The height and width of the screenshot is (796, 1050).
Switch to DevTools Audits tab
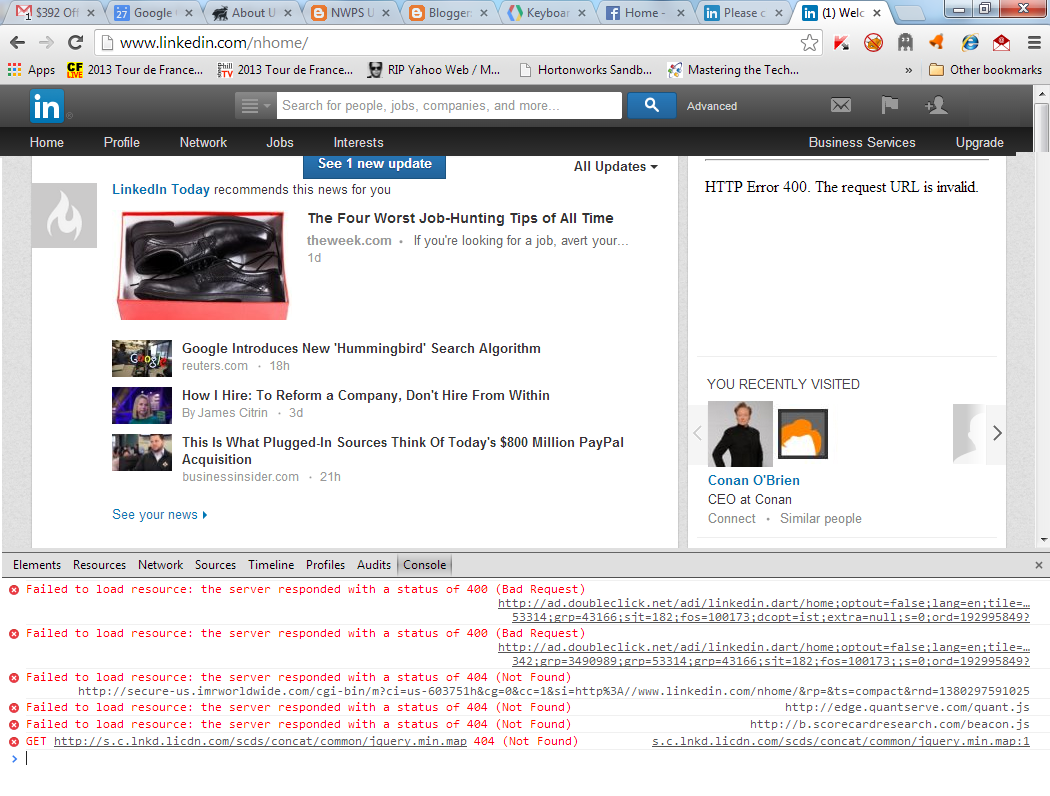click(x=374, y=565)
